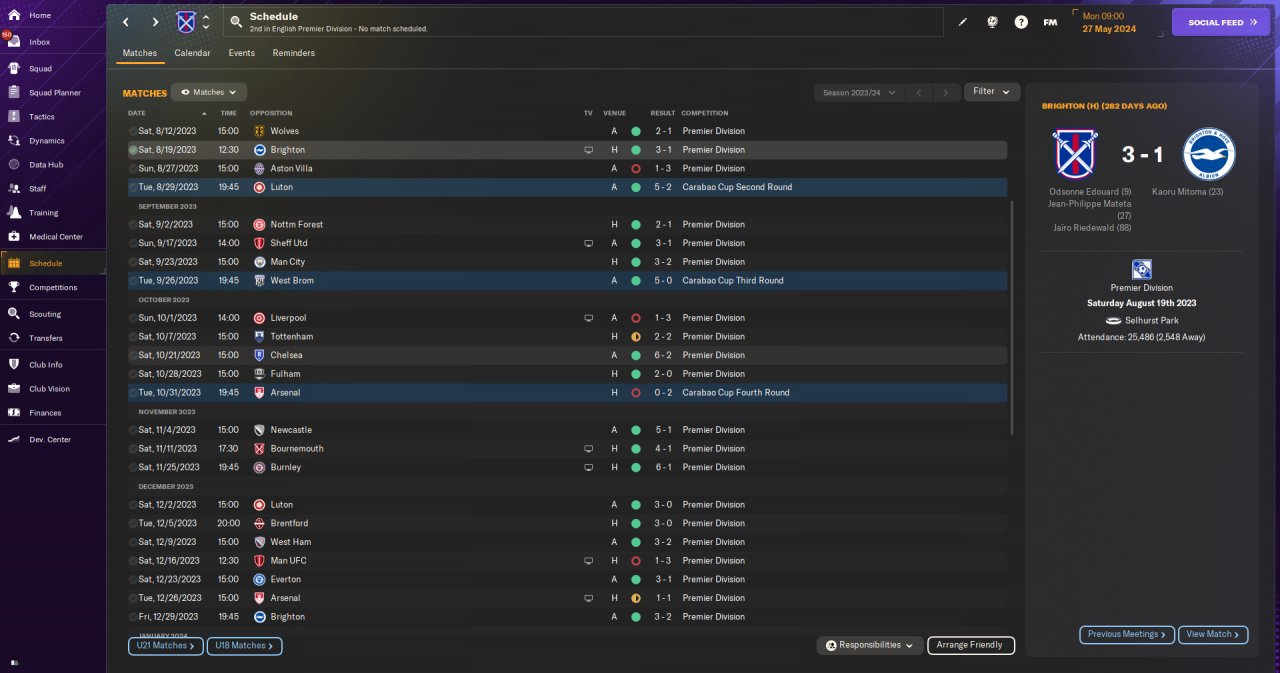Click the Schedule search field

tap(584, 22)
